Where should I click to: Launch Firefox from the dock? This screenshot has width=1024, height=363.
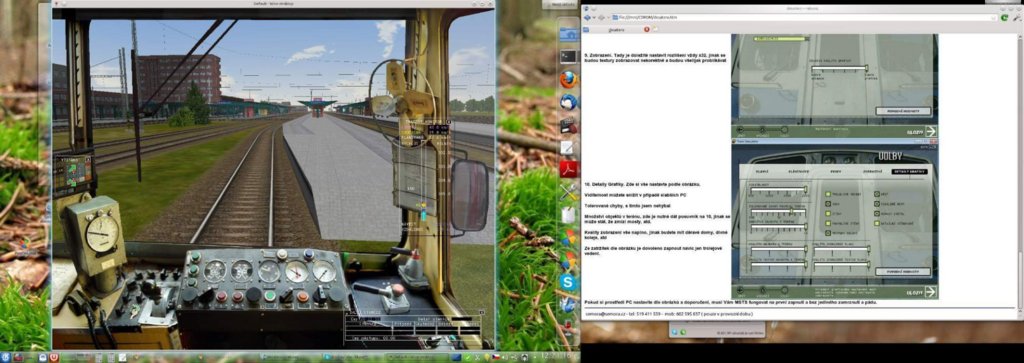pos(568,80)
